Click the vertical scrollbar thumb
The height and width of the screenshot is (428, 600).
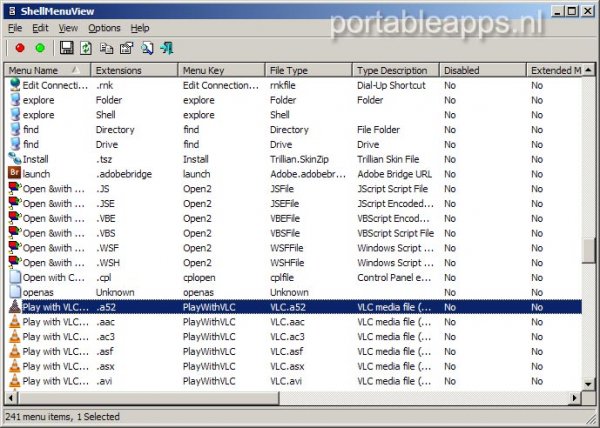point(588,251)
